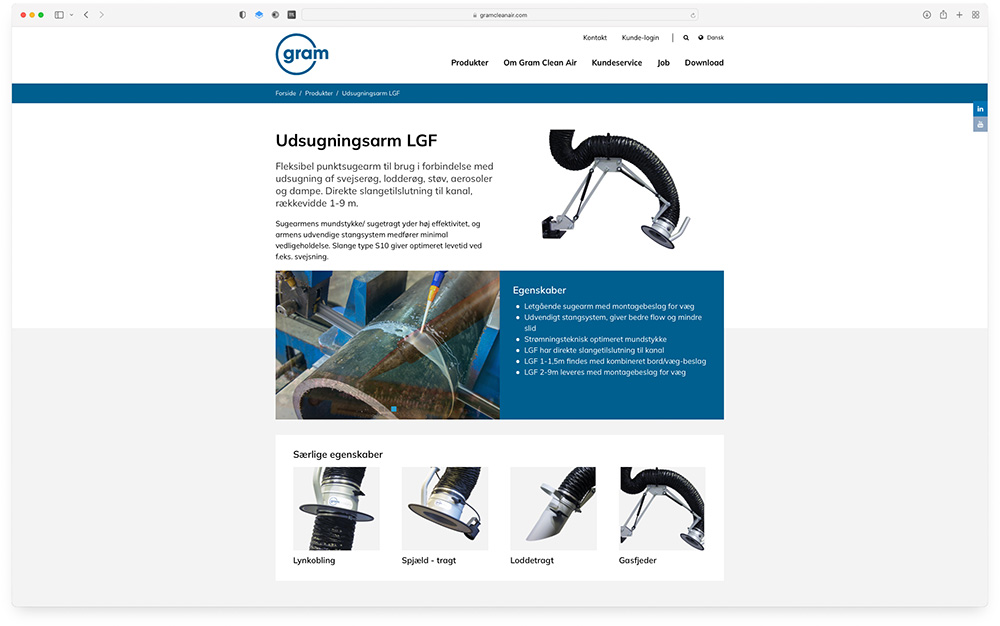Click the privacy shield icon in toolbar
Screen dimensions: 1000x626
(x=242, y=15)
